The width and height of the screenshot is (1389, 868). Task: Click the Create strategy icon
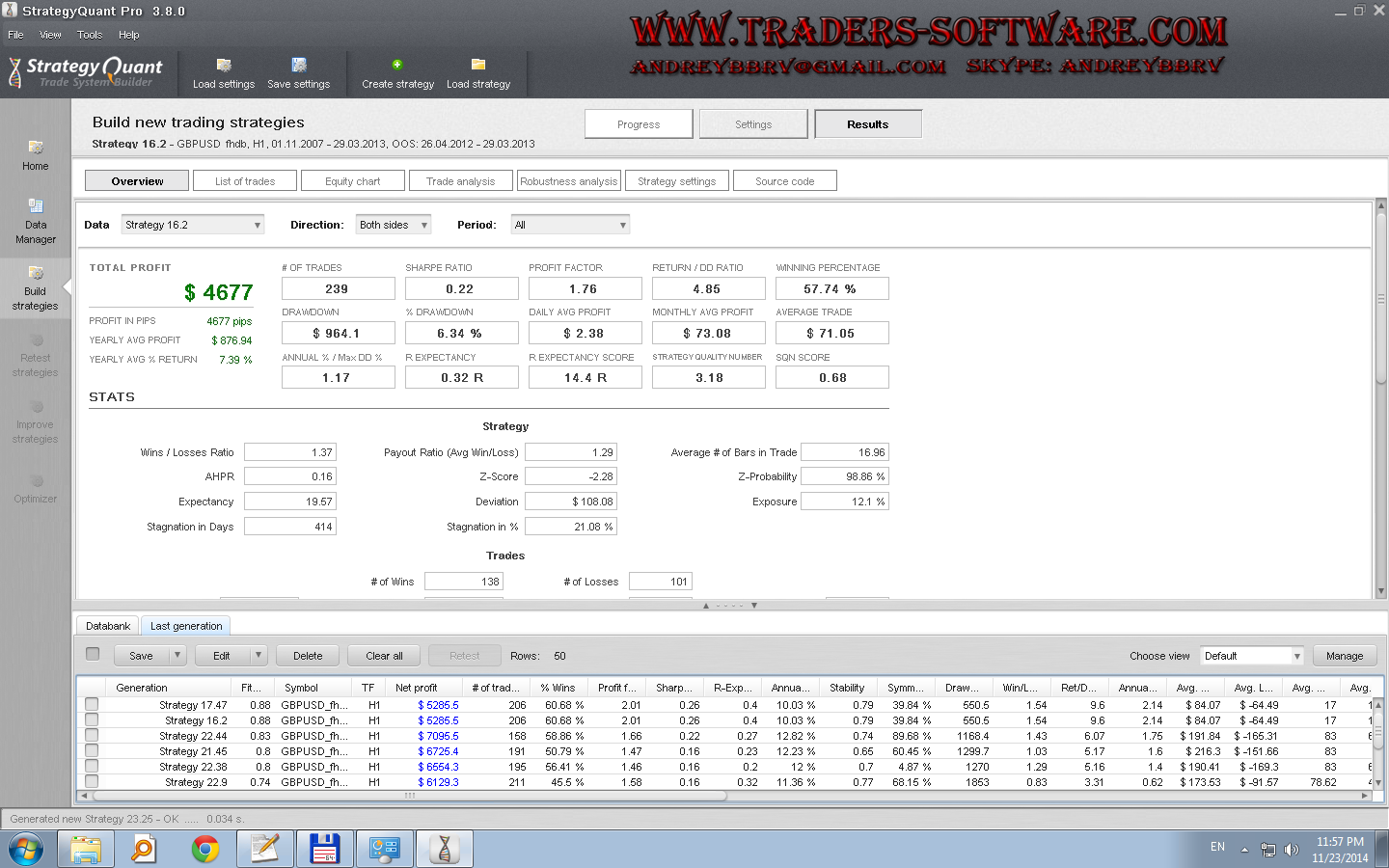pos(397,65)
